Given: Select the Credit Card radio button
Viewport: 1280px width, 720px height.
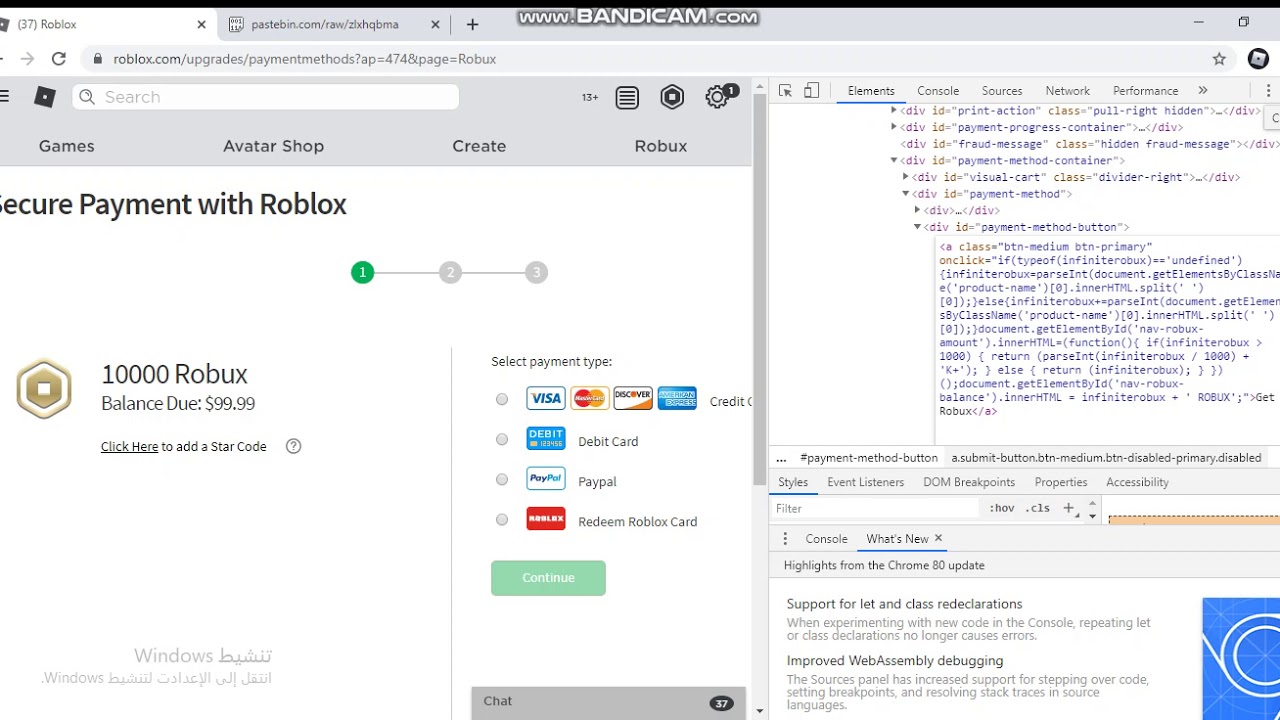Looking at the screenshot, I should click(x=502, y=399).
